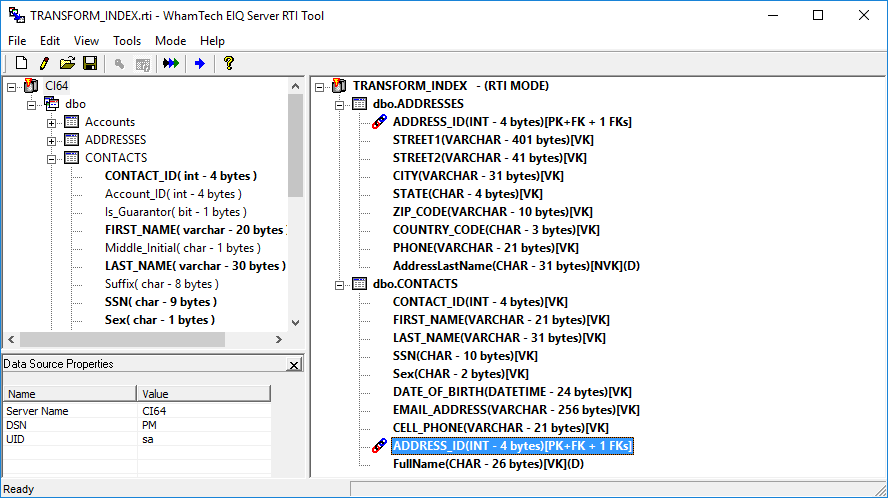
Task: Save with the floppy disk icon
Action: (90, 63)
